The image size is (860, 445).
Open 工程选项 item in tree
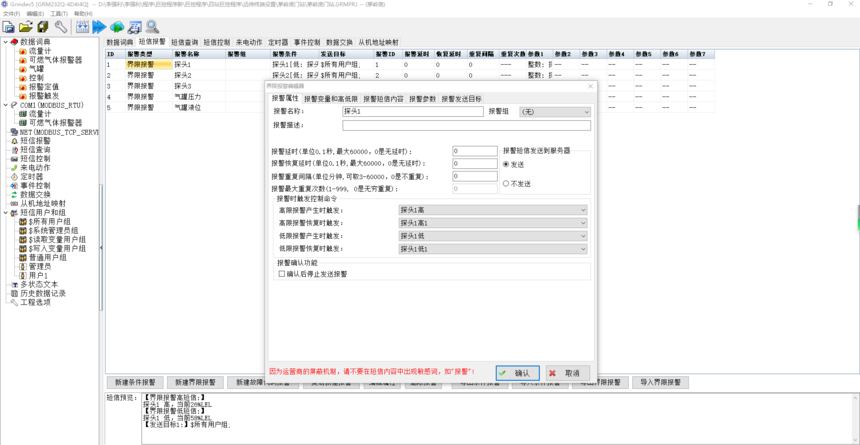(x=35, y=302)
